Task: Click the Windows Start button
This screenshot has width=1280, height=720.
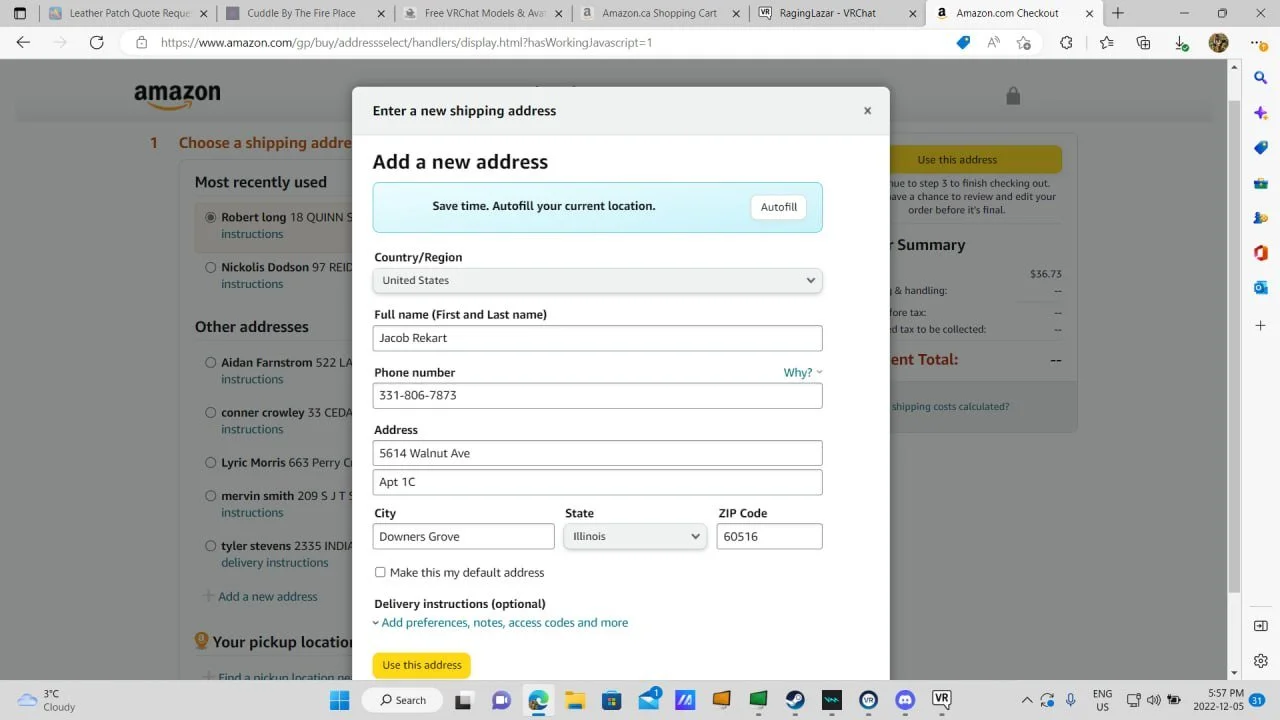Action: pyautogui.click(x=340, y=699)
